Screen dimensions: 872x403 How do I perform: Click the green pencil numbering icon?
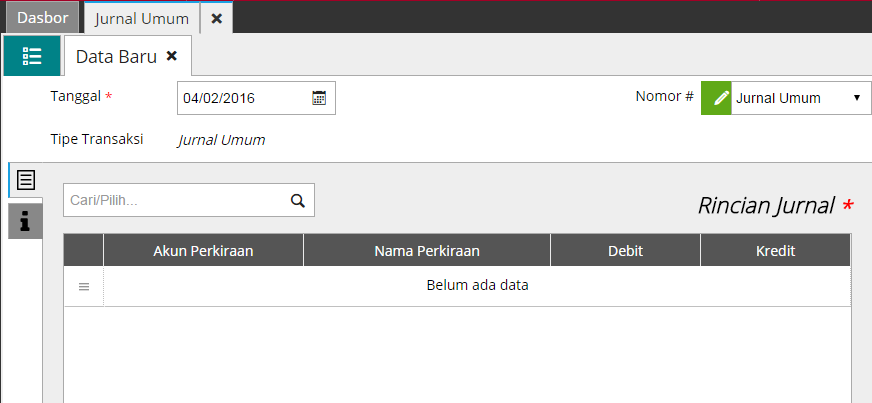click(x=716, y=98)
